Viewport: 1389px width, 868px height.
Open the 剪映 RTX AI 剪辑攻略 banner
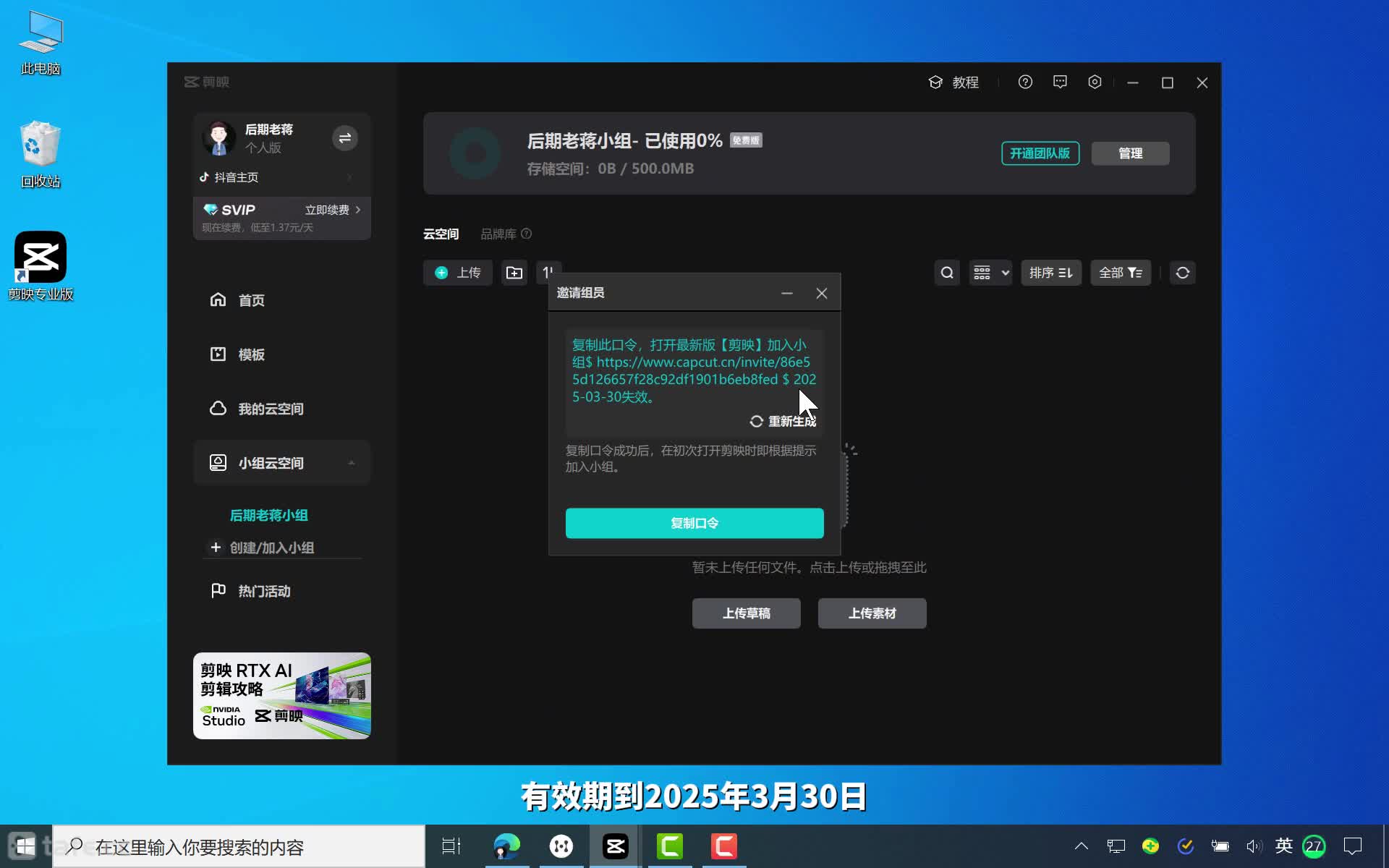[281, 696]
